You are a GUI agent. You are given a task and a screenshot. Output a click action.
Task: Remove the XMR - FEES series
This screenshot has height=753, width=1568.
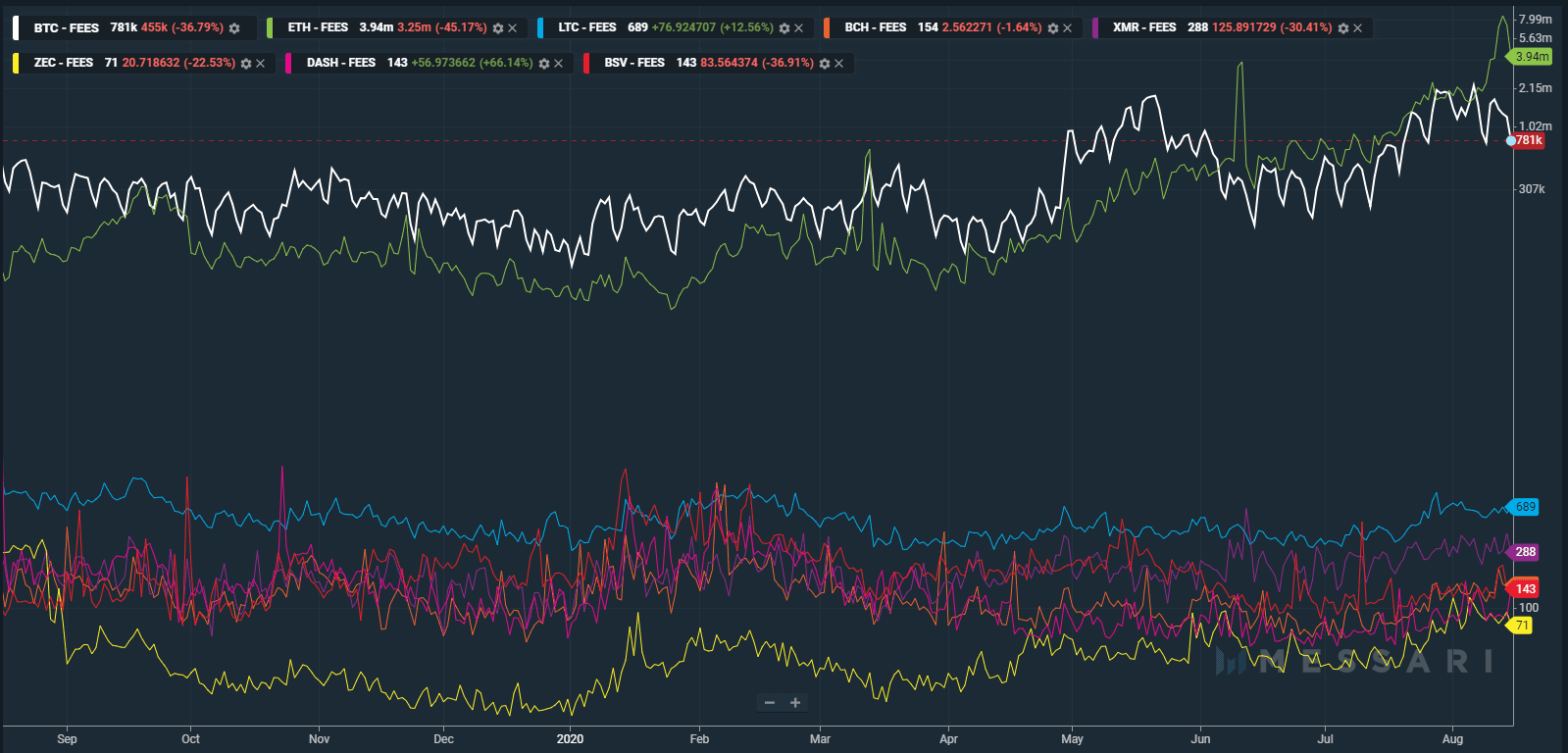coord(1358,28)
